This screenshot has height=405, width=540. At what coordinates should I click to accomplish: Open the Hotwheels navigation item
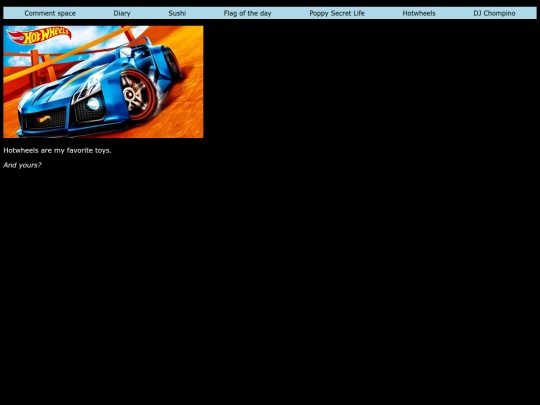pyautogui.click(x=419, y=13)
